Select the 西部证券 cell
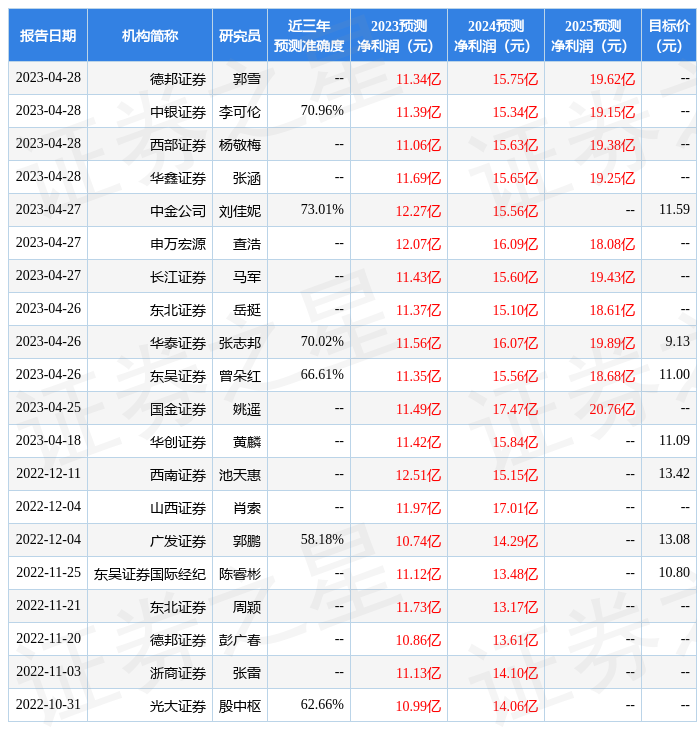The image size is (697, 730). pyautogui.click(x=178, y=145)
